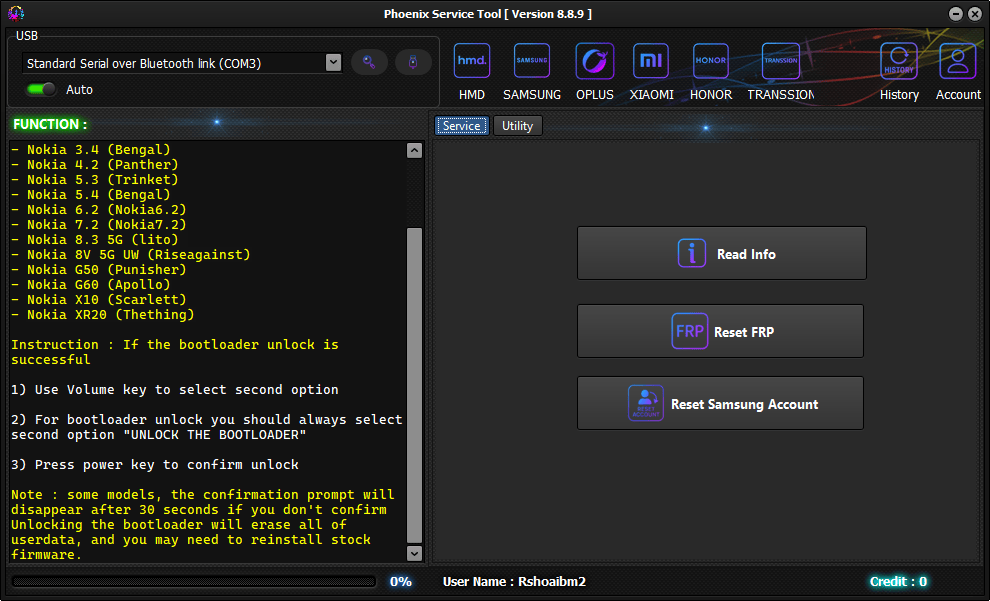The height and width of the screenshot is (601, 990).
Task: Click the Nokia G60 (Apollo) line
Action: [90, 285]
